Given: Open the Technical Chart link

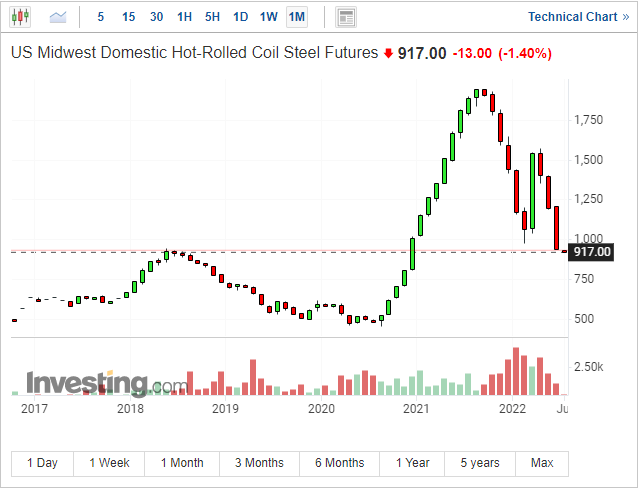Looking at the screenshot, I should pos(579,17).
